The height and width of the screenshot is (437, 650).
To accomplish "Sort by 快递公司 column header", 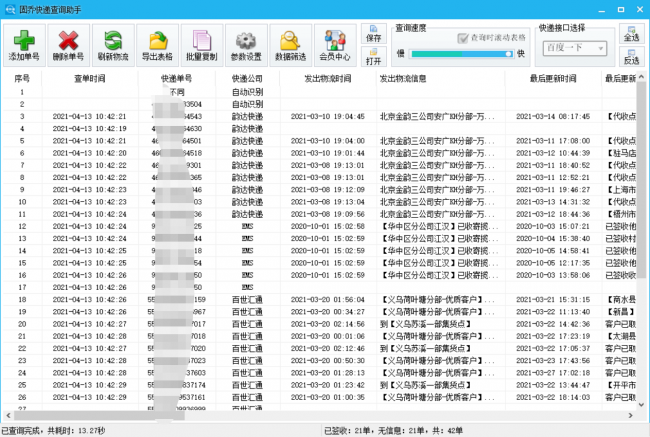I will click(247, 78).
